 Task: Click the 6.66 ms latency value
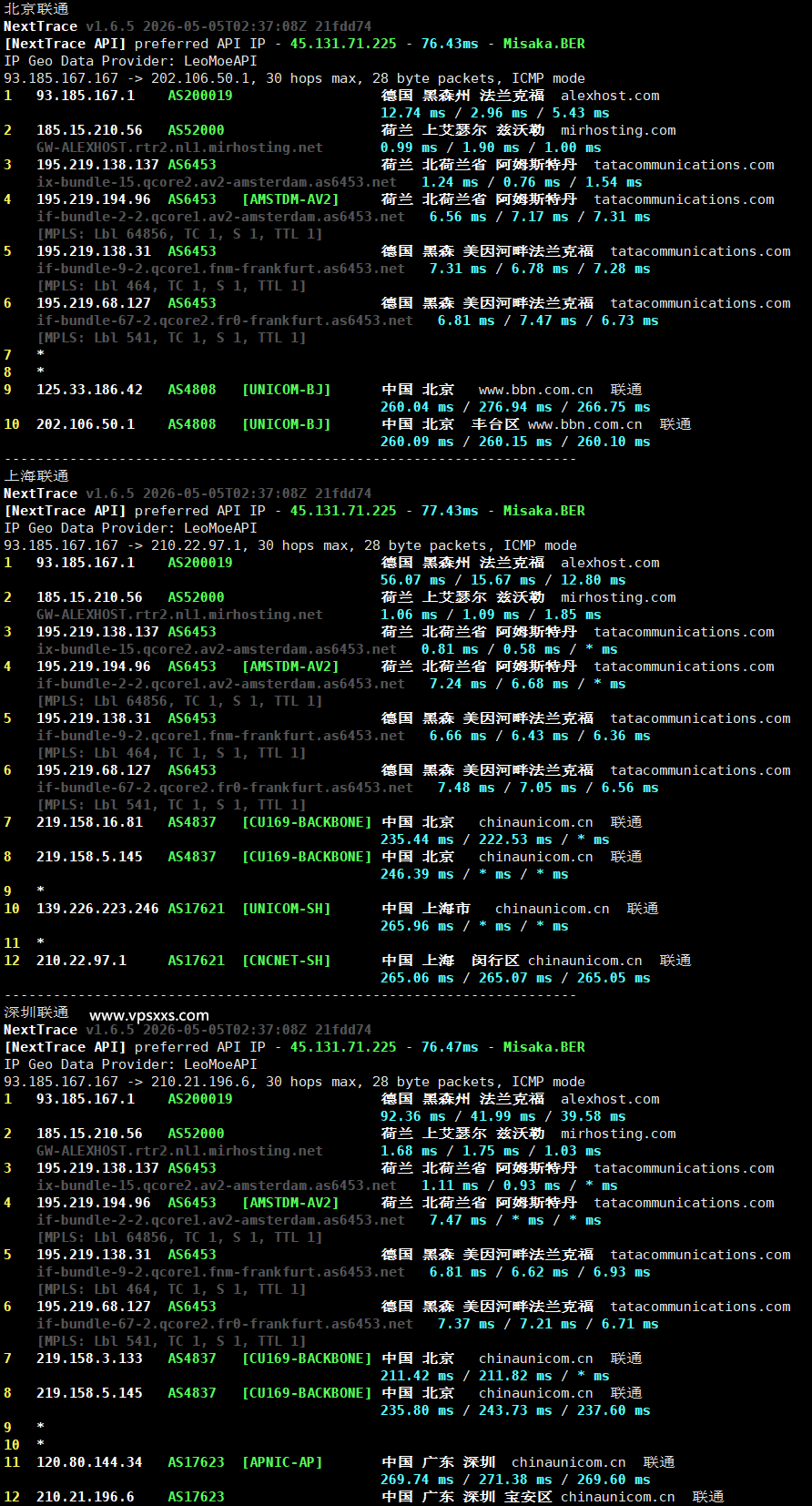coord(458,736)
